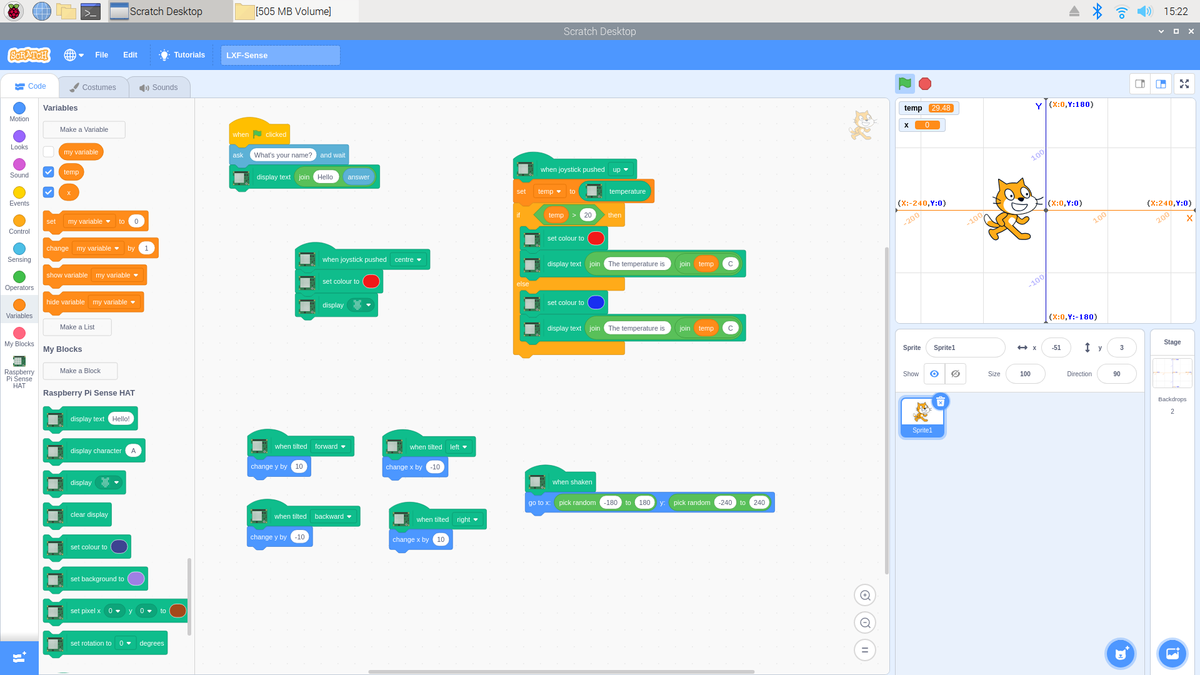Open the joystick direction dropdown showing up
The image size is (1200, 675).
(621, 168)
